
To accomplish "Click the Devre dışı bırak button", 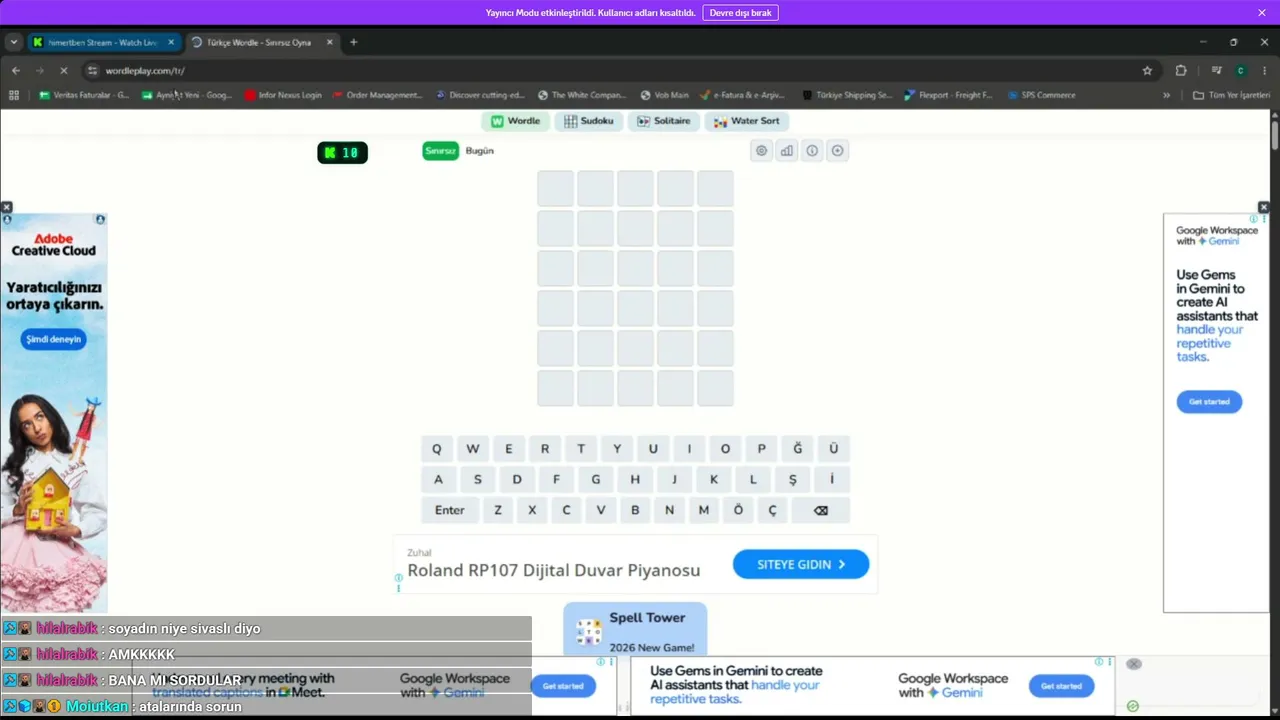I will [741, 13].
